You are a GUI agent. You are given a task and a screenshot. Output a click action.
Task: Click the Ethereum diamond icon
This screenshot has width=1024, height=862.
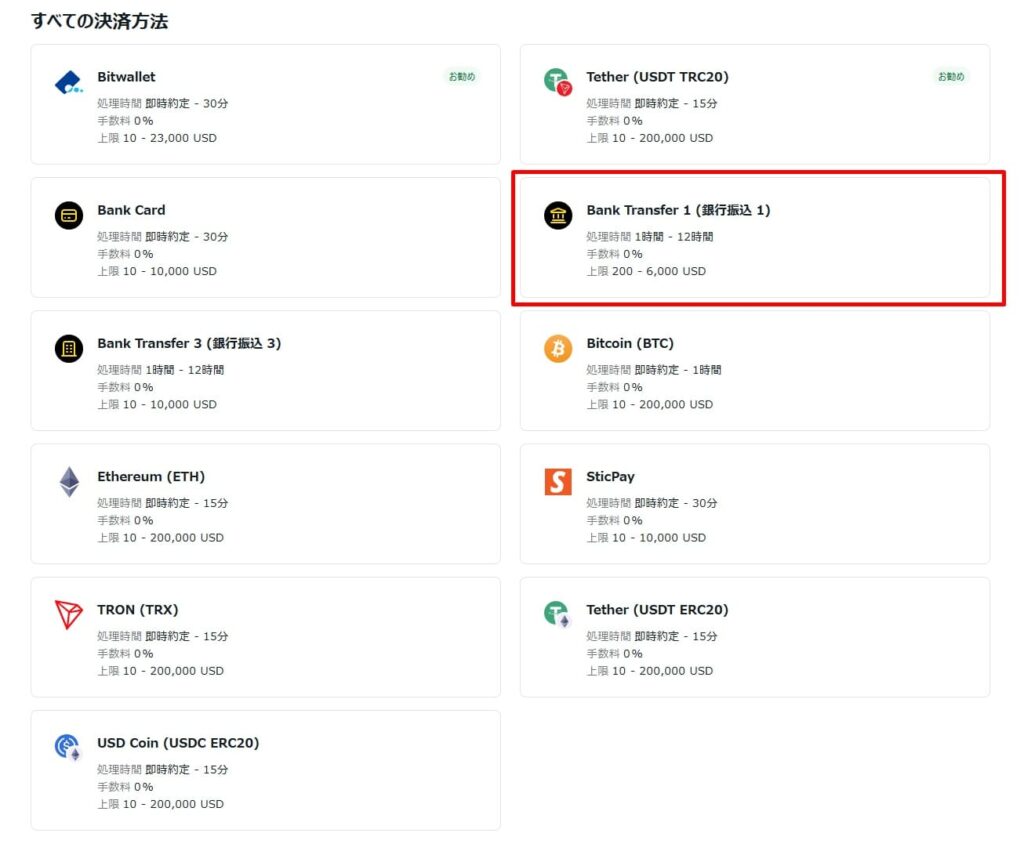click(x=68, y=481)
